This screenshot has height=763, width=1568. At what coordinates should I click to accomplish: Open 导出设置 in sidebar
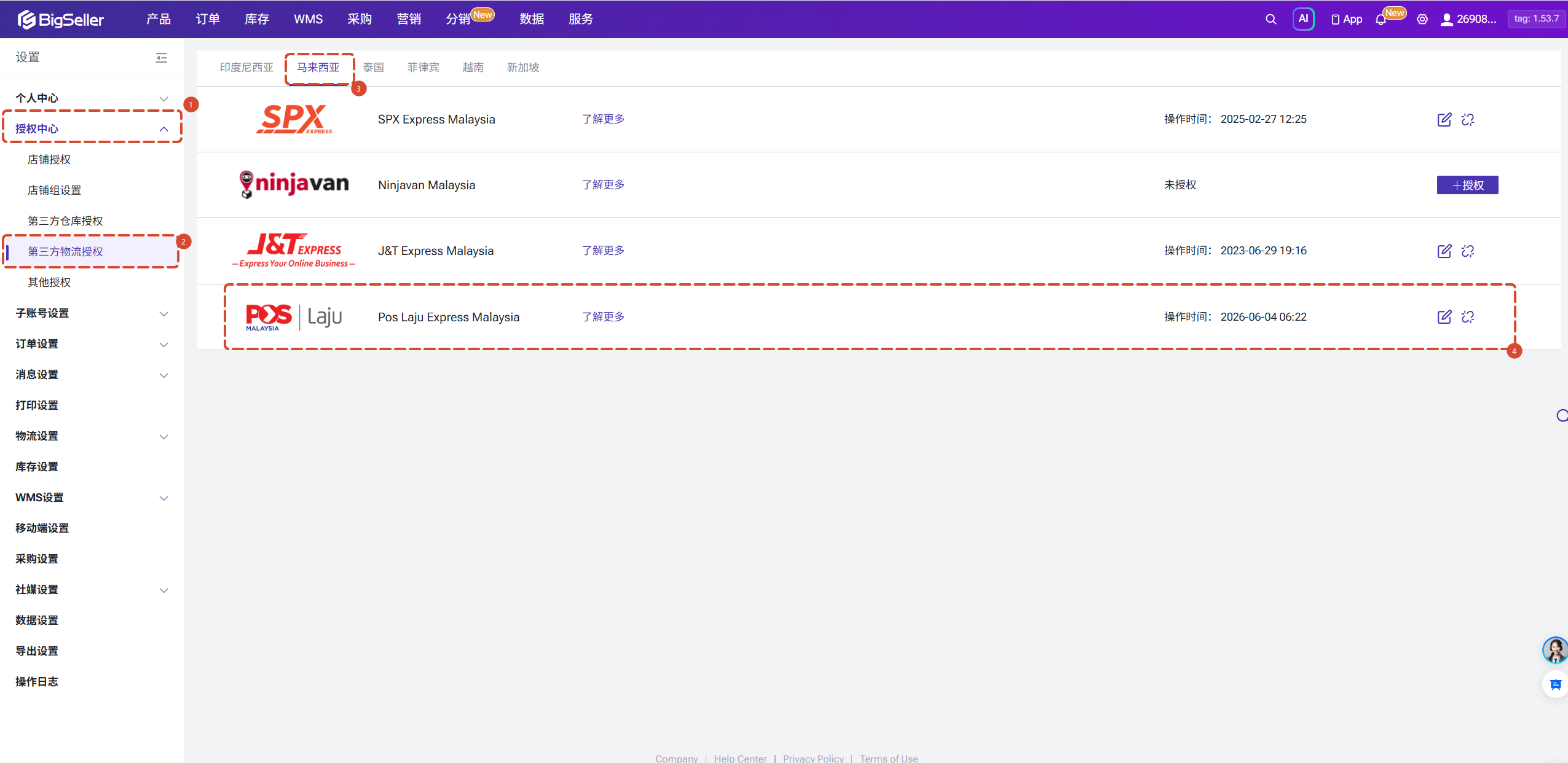coord(37,651)
